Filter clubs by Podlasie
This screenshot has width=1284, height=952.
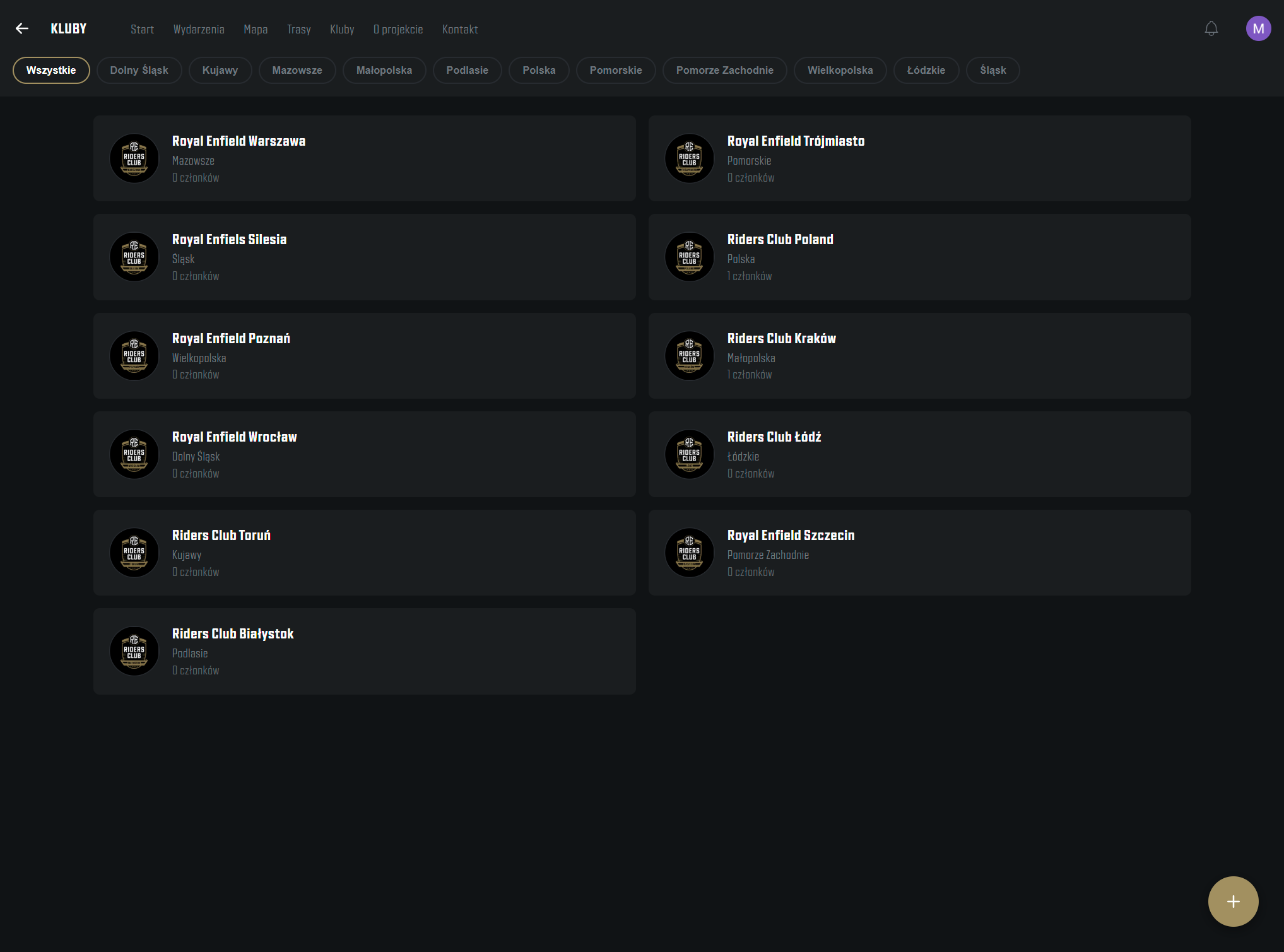(468, 70)
